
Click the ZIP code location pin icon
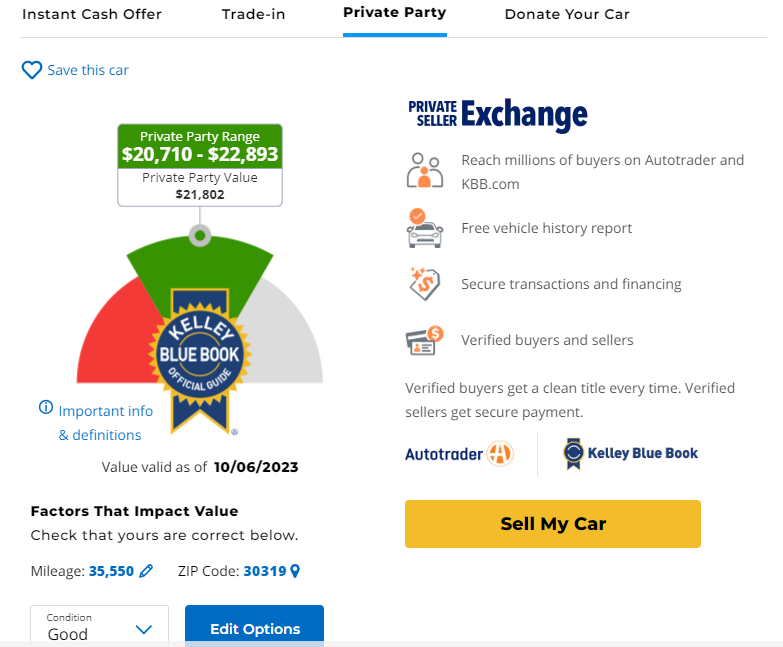pos(295,571)
